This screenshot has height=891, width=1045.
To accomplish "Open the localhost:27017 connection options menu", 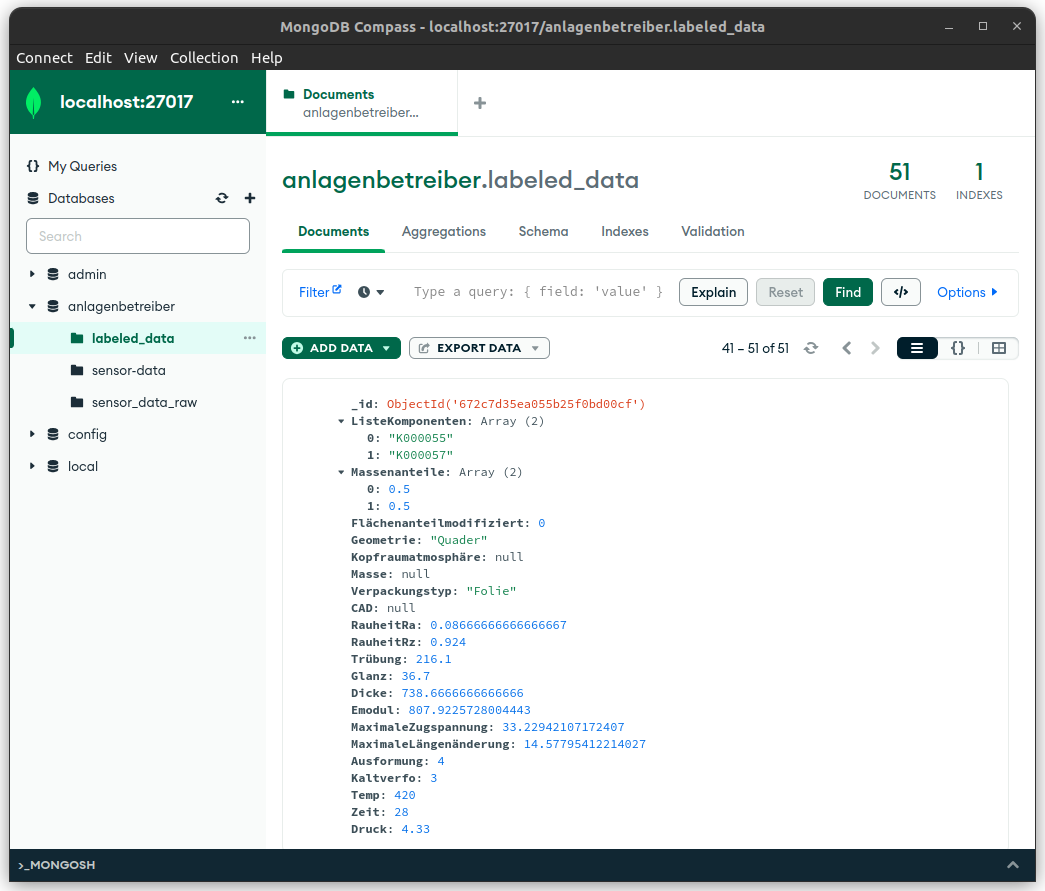I will [x=237, y=102].
